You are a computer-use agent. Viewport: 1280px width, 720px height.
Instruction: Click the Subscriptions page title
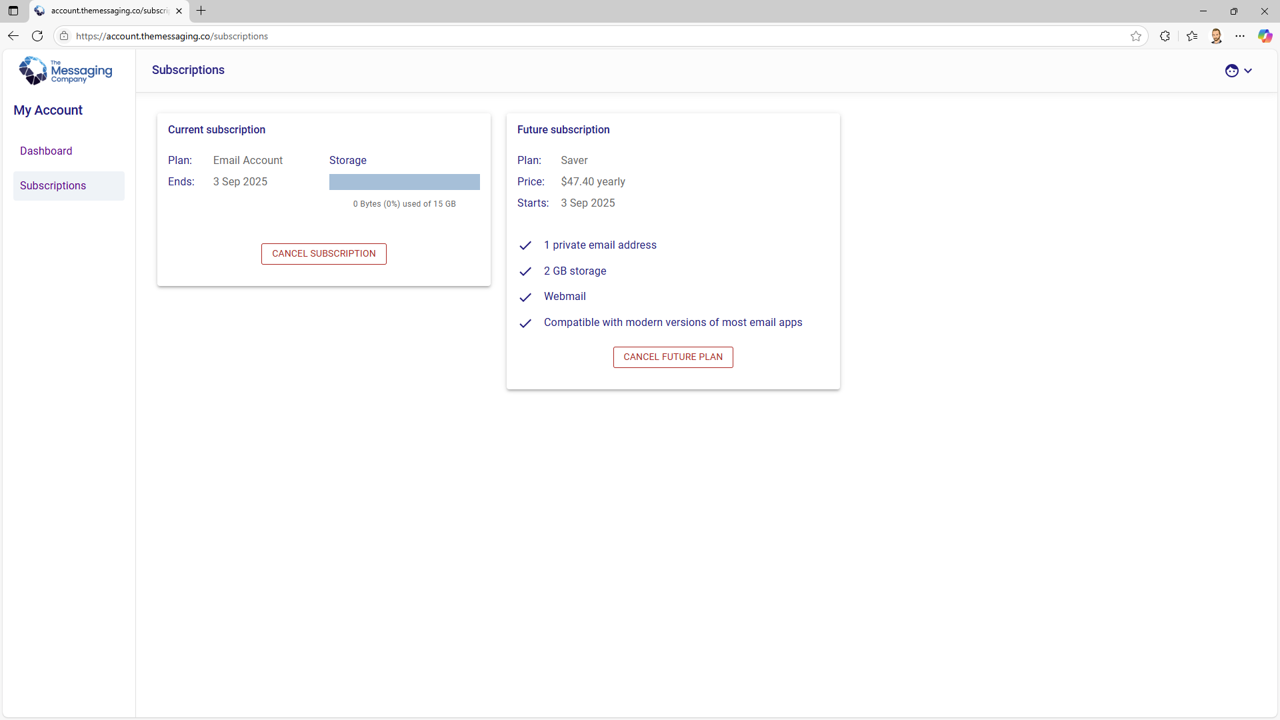pos(188,70)
